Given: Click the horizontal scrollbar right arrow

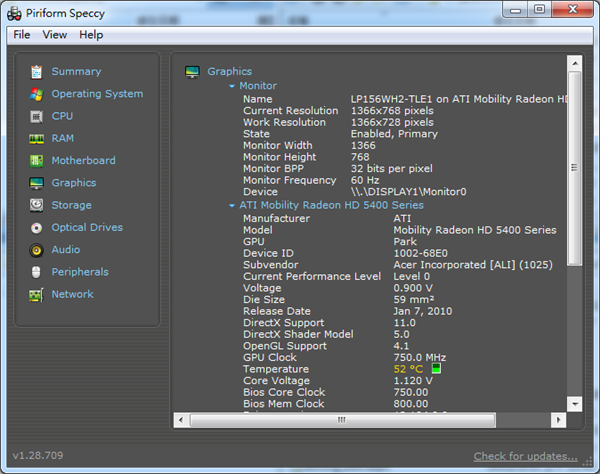Looking at the screenshot, I should (559, 420).
